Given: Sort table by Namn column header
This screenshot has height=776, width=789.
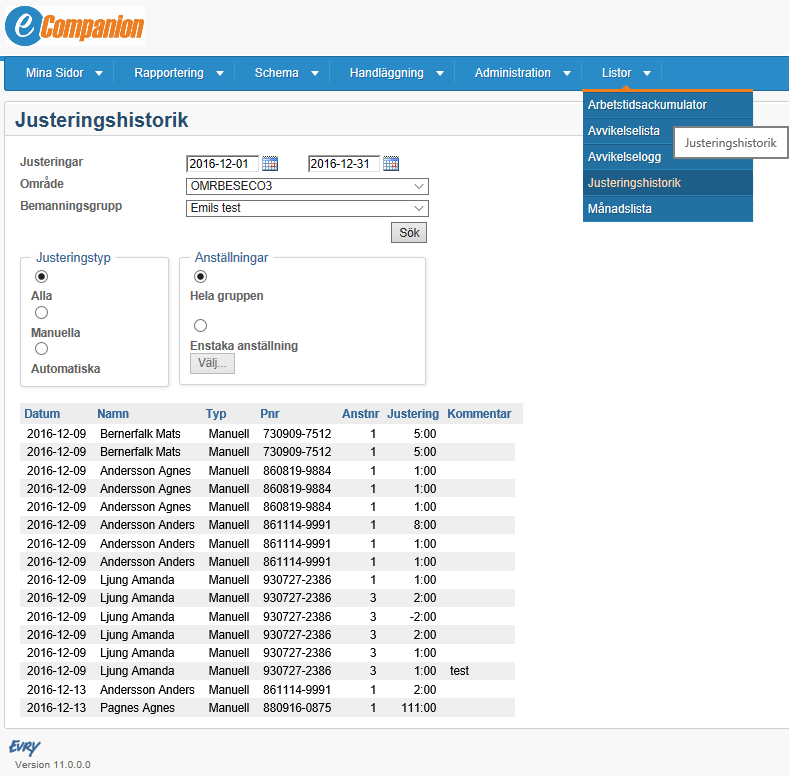Looking at the screenshot, I should [113, 414].
